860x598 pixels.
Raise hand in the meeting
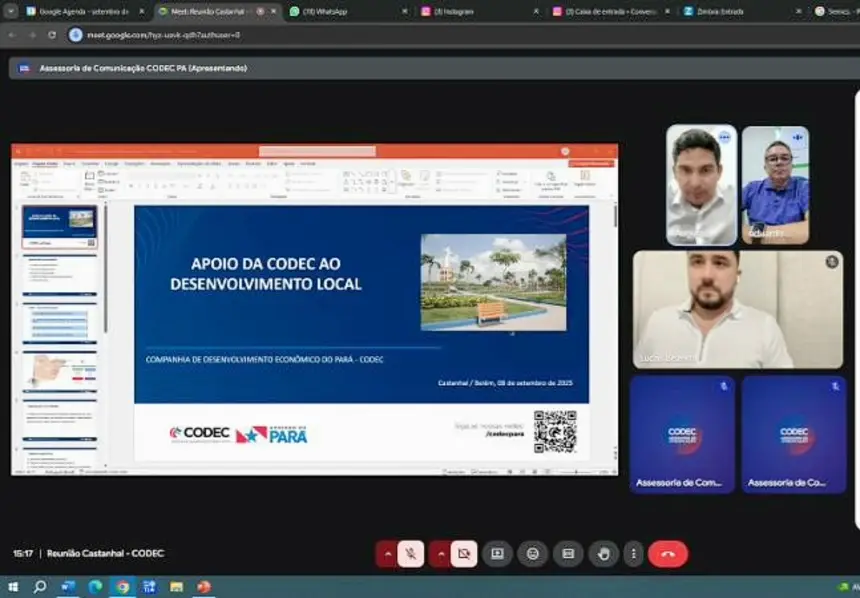[604, 554]
